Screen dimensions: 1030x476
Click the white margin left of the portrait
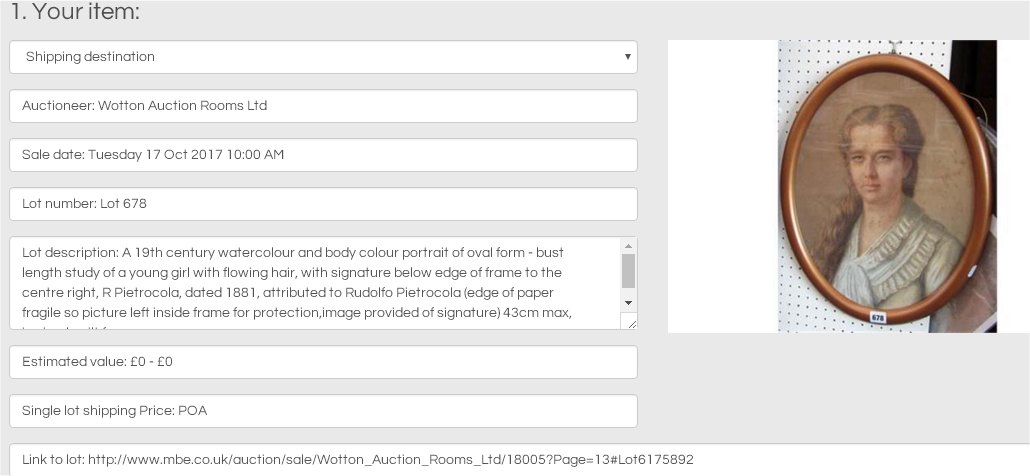[x=723, y=186]
